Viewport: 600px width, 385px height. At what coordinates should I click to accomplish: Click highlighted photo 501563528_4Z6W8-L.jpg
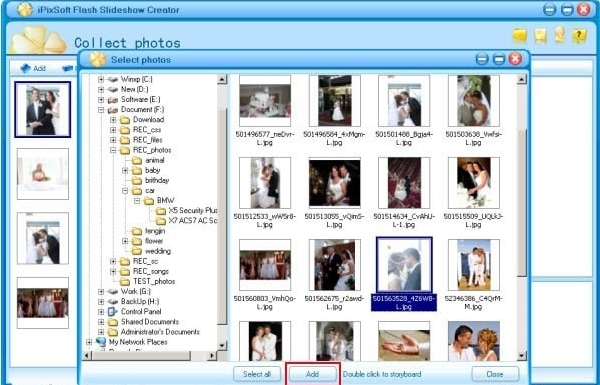[404, 265]
